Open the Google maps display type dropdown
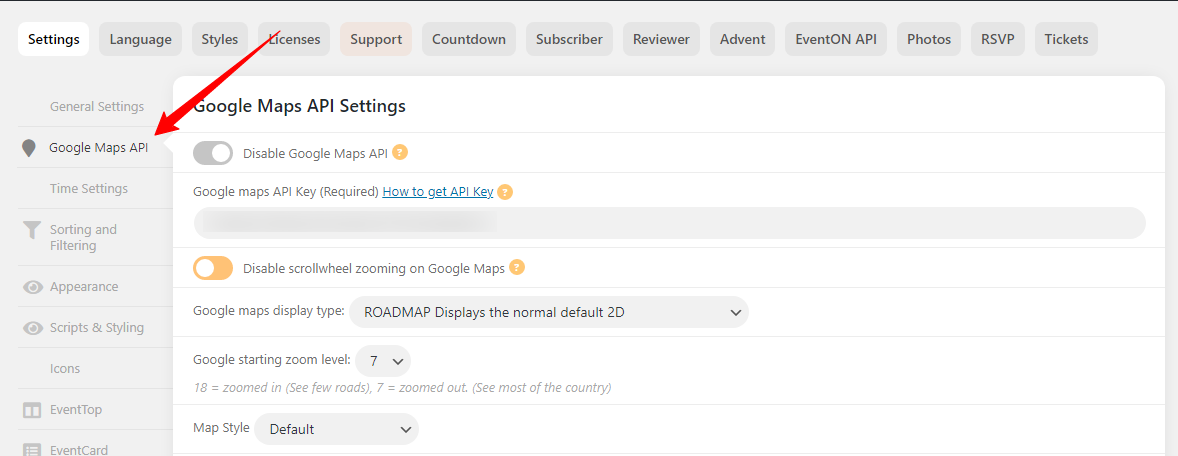 coord(548,312)
